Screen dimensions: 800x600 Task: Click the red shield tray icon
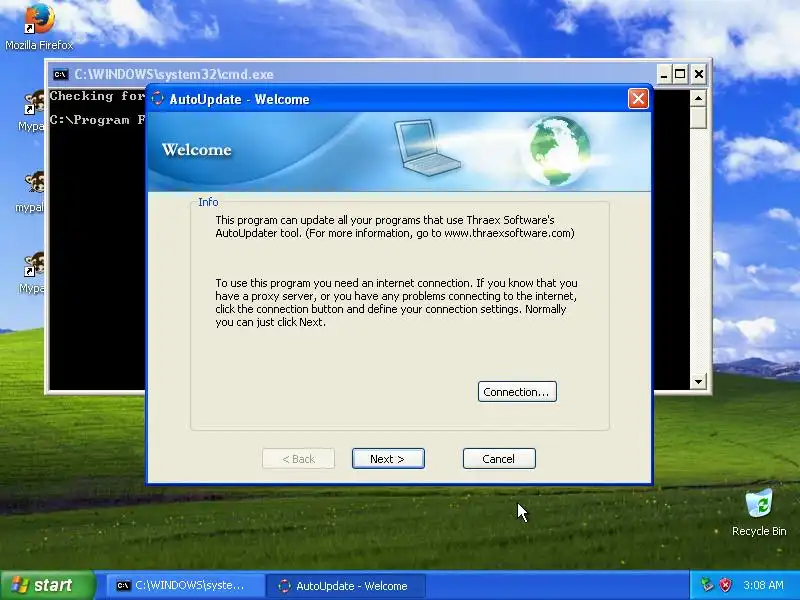tap(726, 585)
